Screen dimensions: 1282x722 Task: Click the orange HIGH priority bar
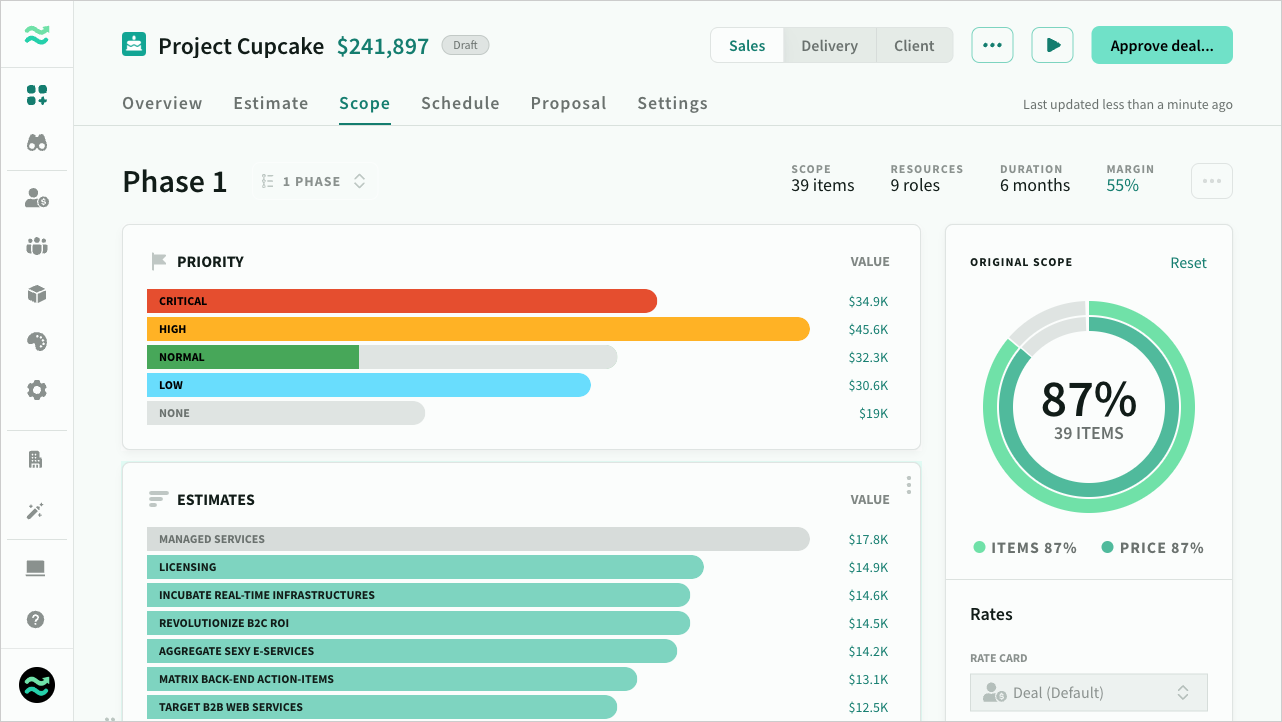(x=478, y=329)
